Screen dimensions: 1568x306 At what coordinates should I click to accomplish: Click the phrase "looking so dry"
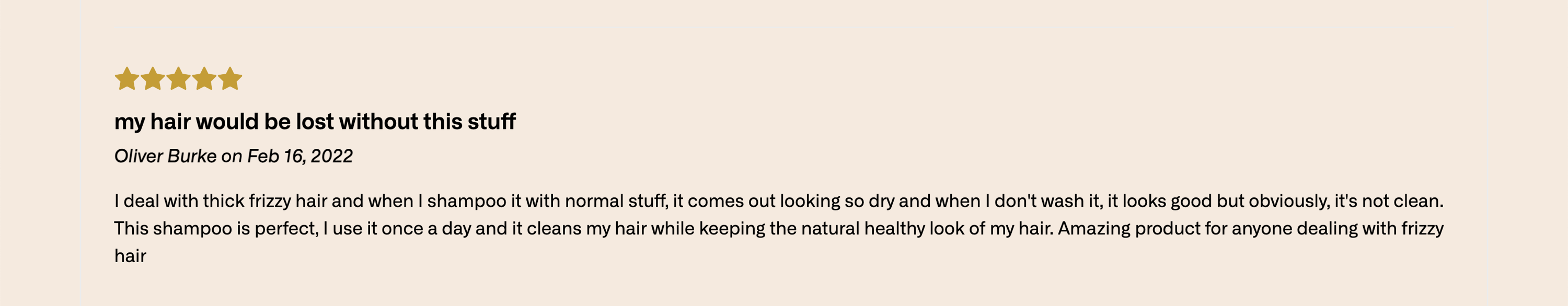pos(837,201)
